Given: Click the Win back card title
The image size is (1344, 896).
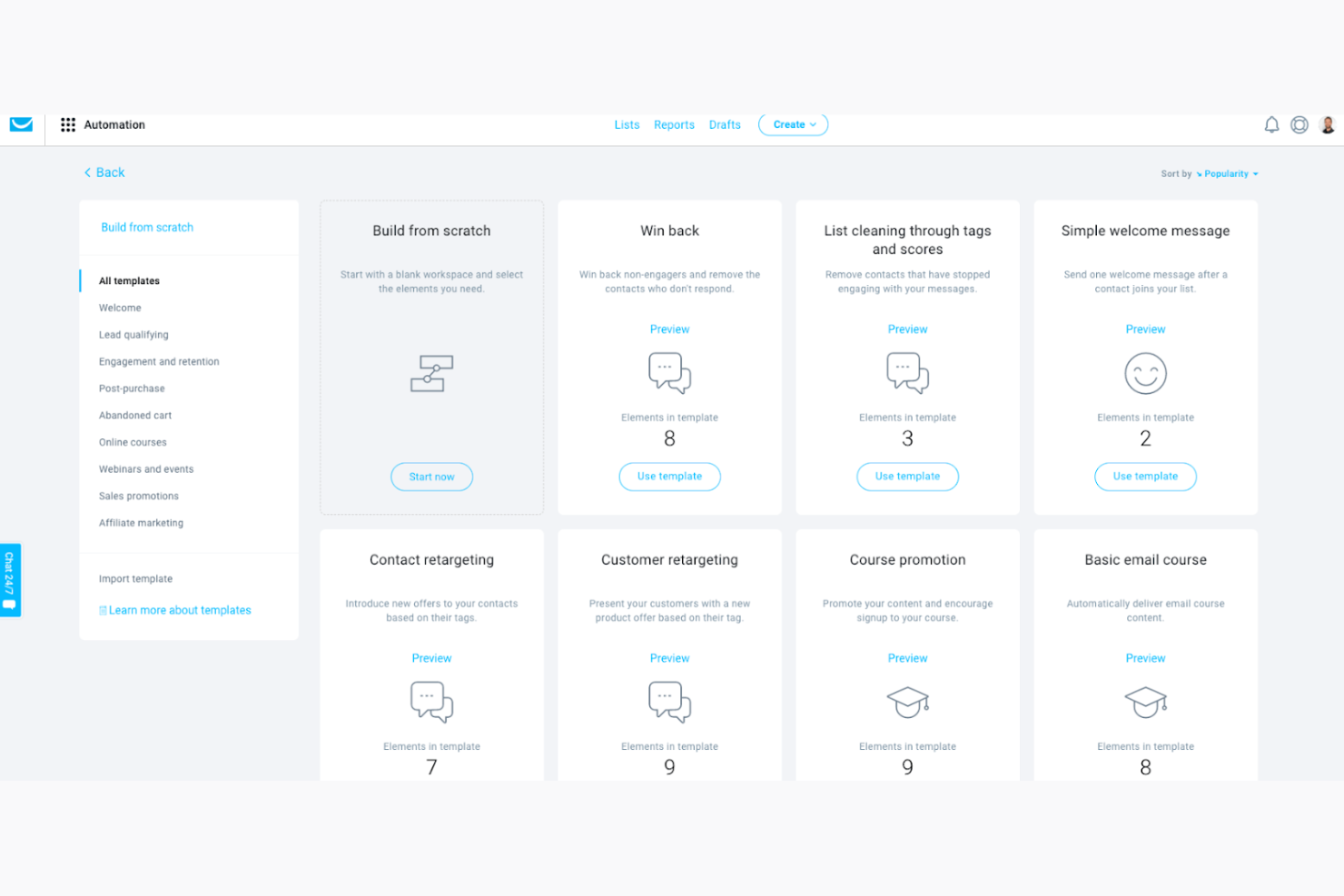Looking at the screenshot, I should (670, 231).
